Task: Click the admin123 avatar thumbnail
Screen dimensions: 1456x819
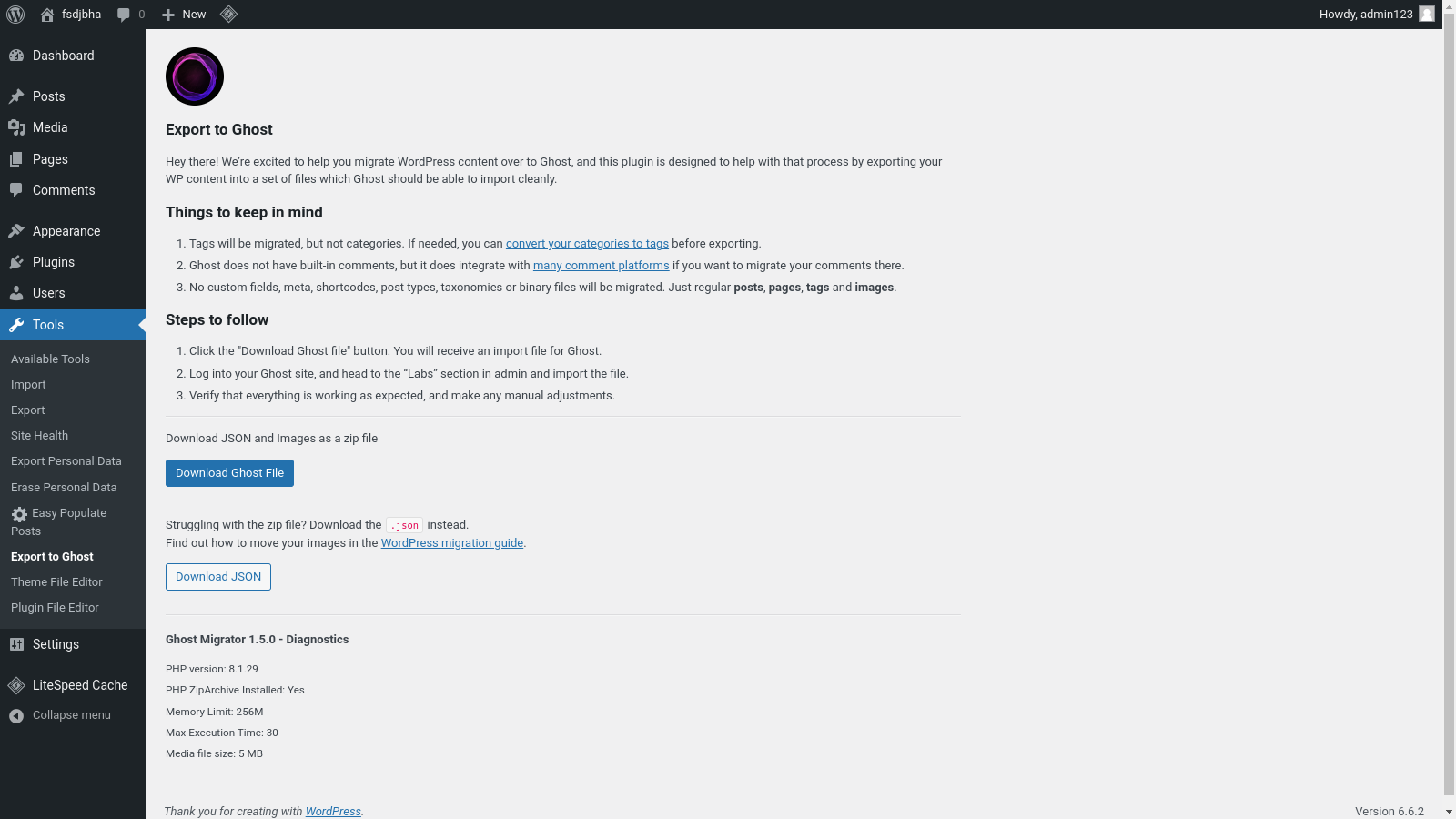Action: click(1427, 14)
